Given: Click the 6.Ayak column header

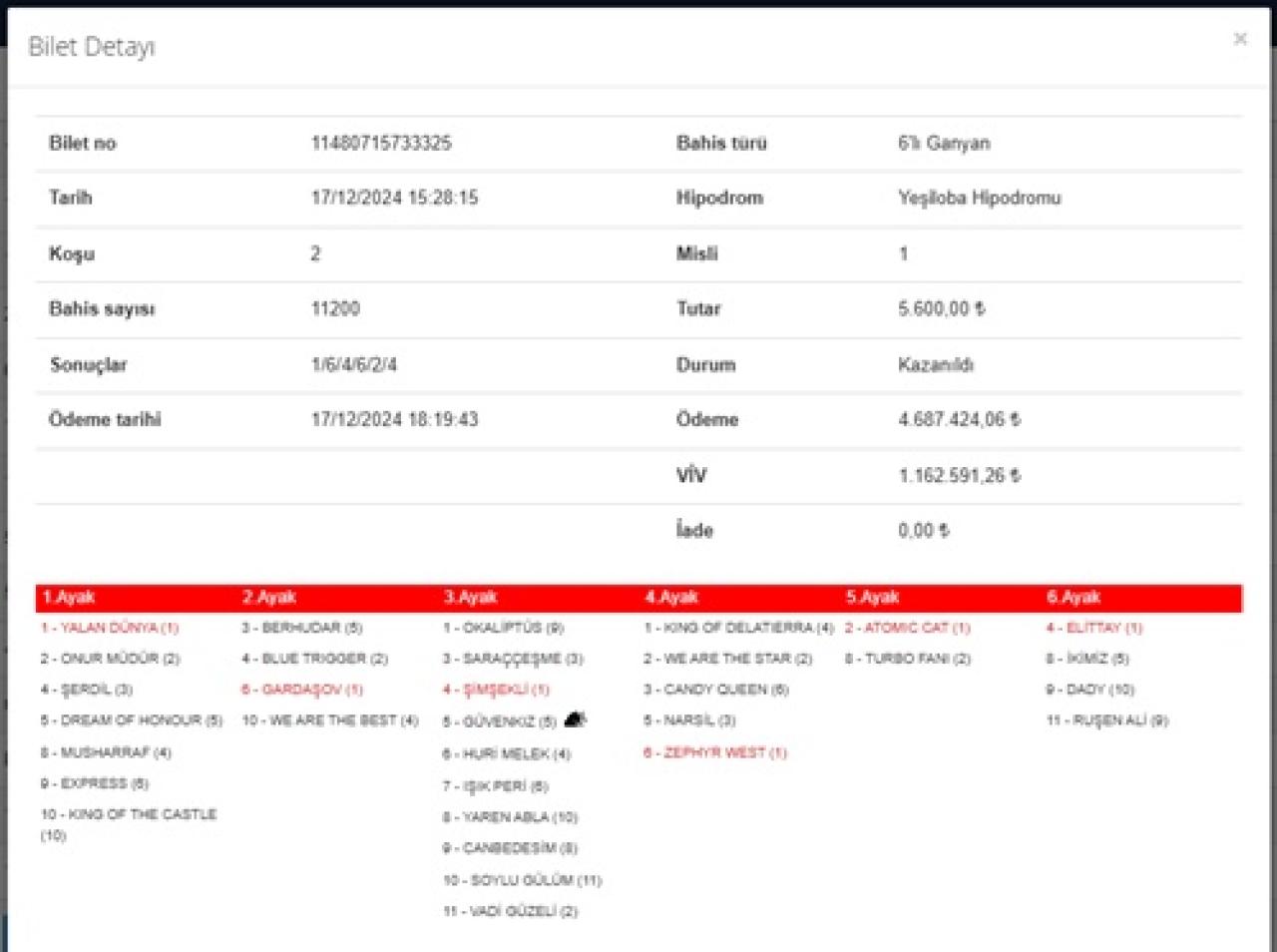Looking at the screenshot, I should 1073,597.
